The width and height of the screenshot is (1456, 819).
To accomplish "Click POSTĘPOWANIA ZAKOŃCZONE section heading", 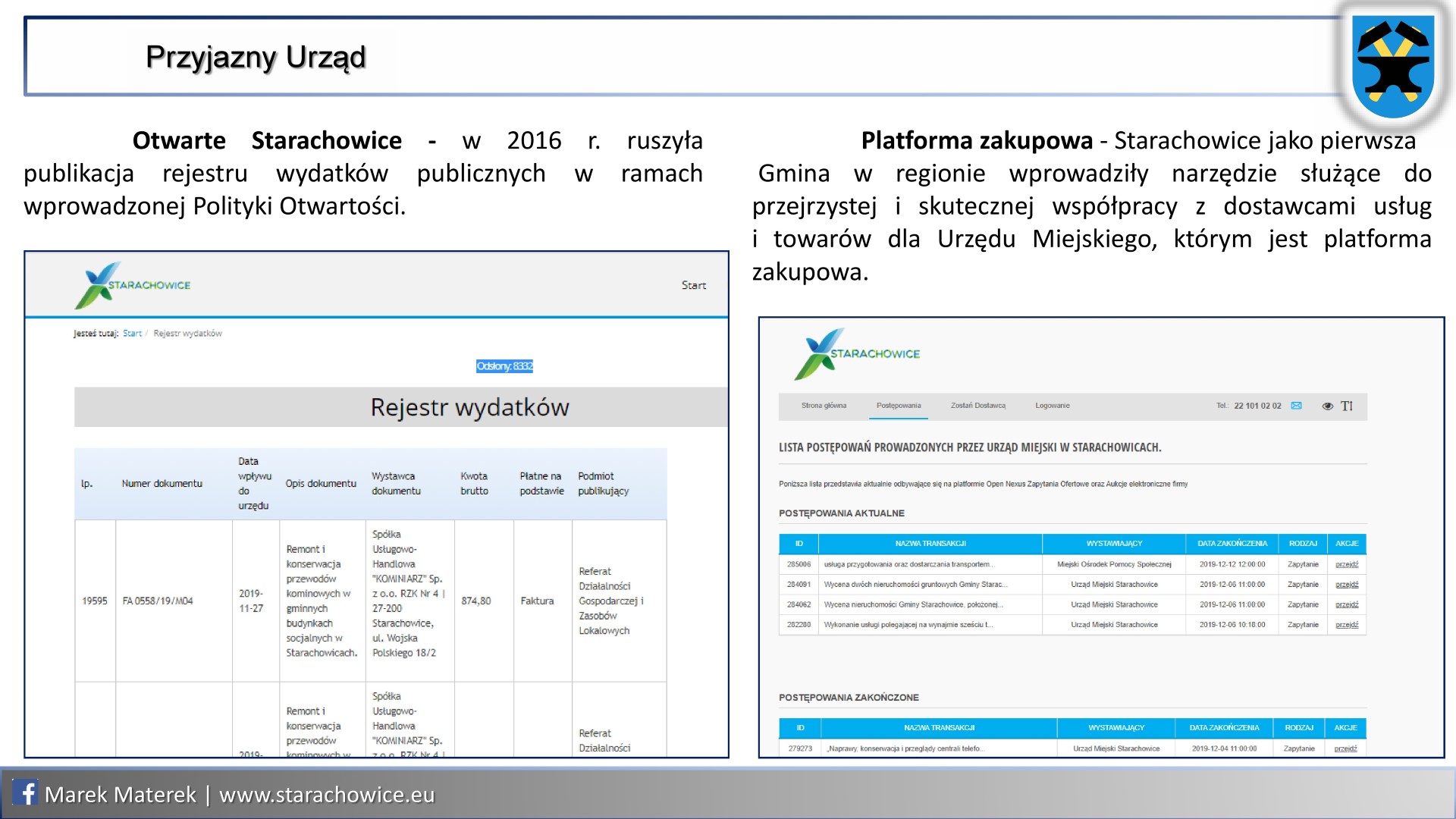I will pos(849,698).
